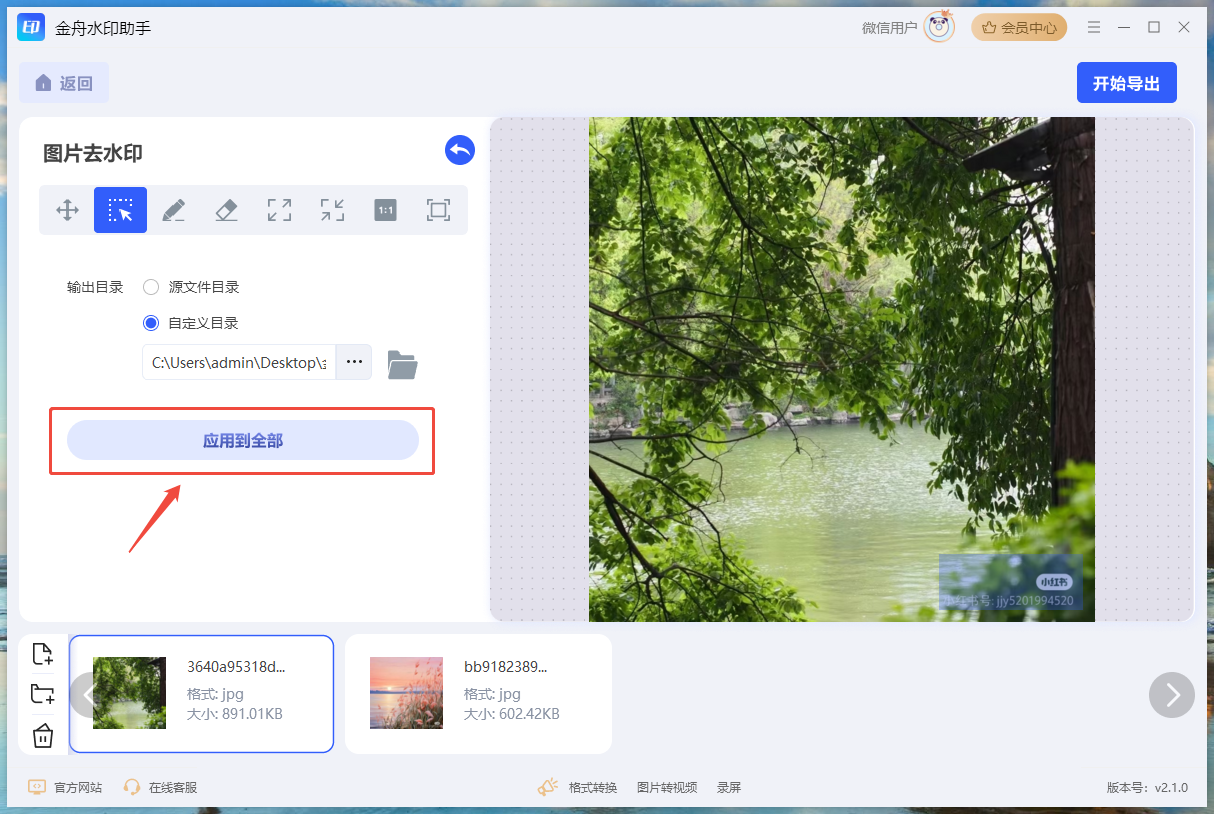Click the megaphone icon beside 格式转换
Viewport: 1214px width, 814px height.
(548, 787)
